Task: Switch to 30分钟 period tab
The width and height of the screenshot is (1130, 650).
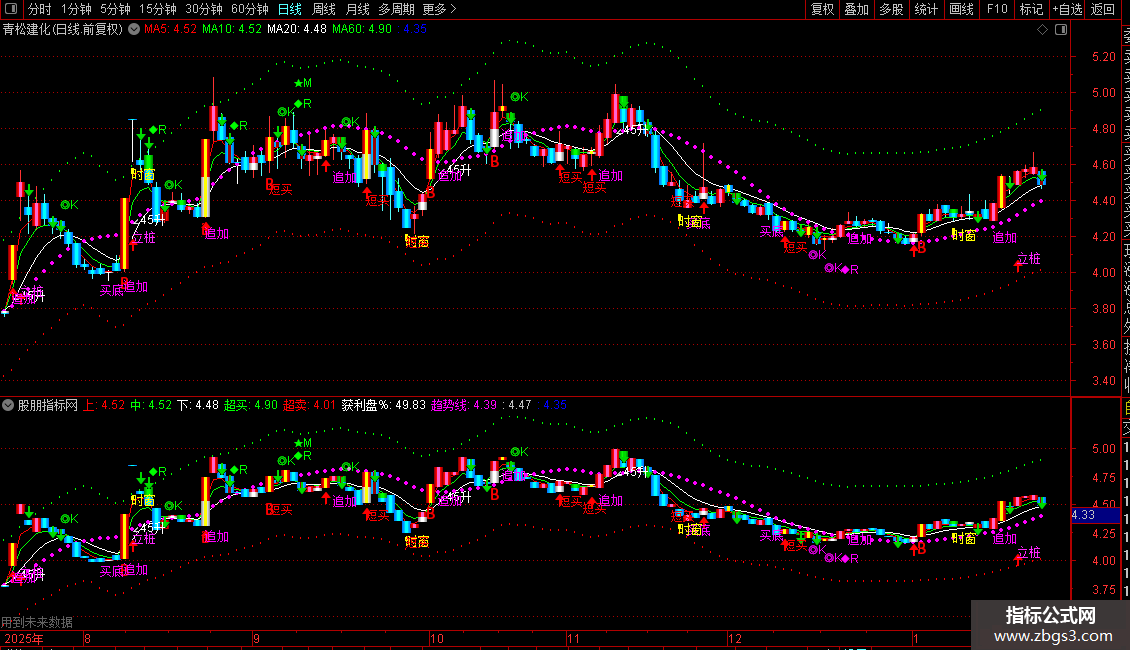Action: [x=204, y=9]
